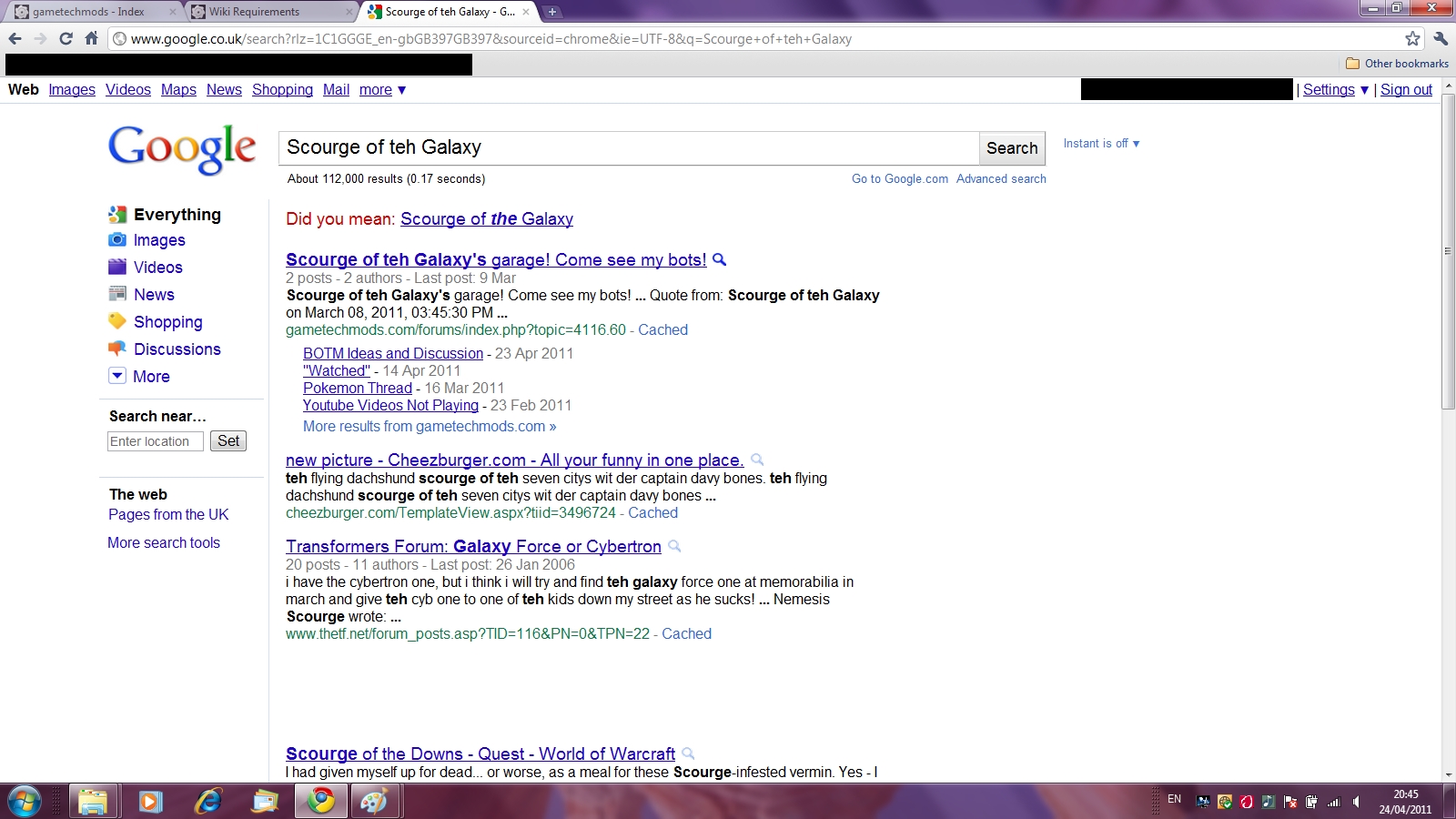Open a new tab with the plus button
1456x819 pixels.
pos(551,12)
